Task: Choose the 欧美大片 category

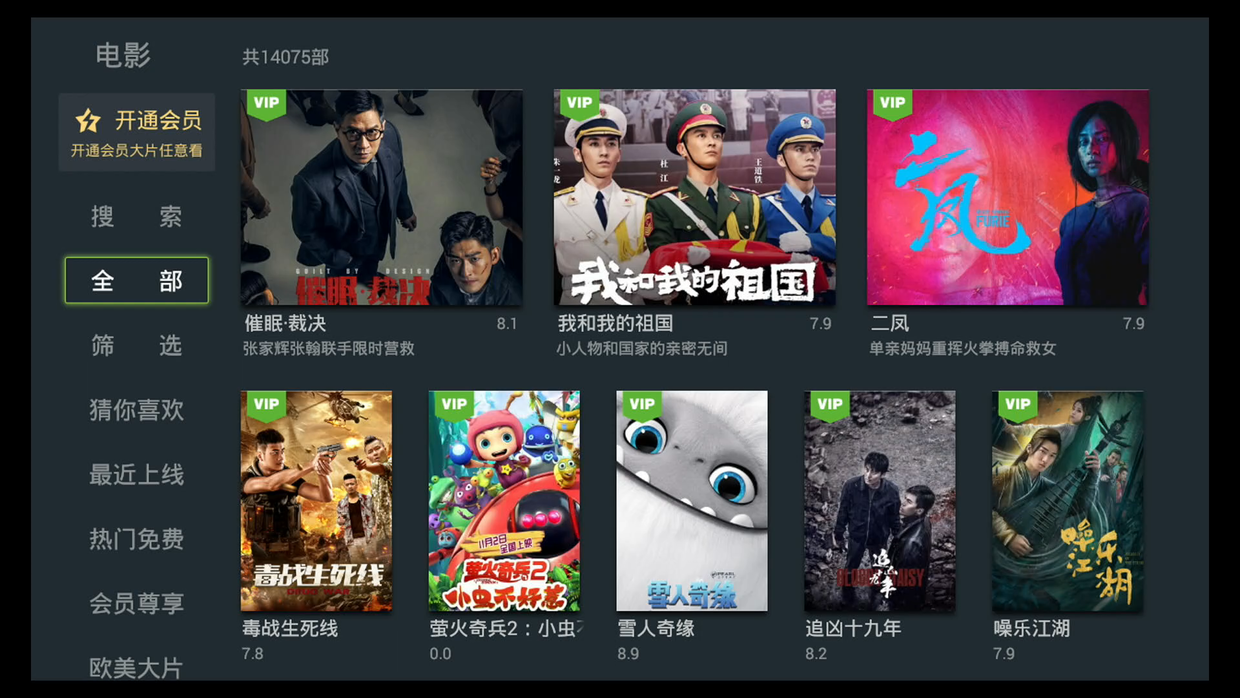Action: (137, 667)
